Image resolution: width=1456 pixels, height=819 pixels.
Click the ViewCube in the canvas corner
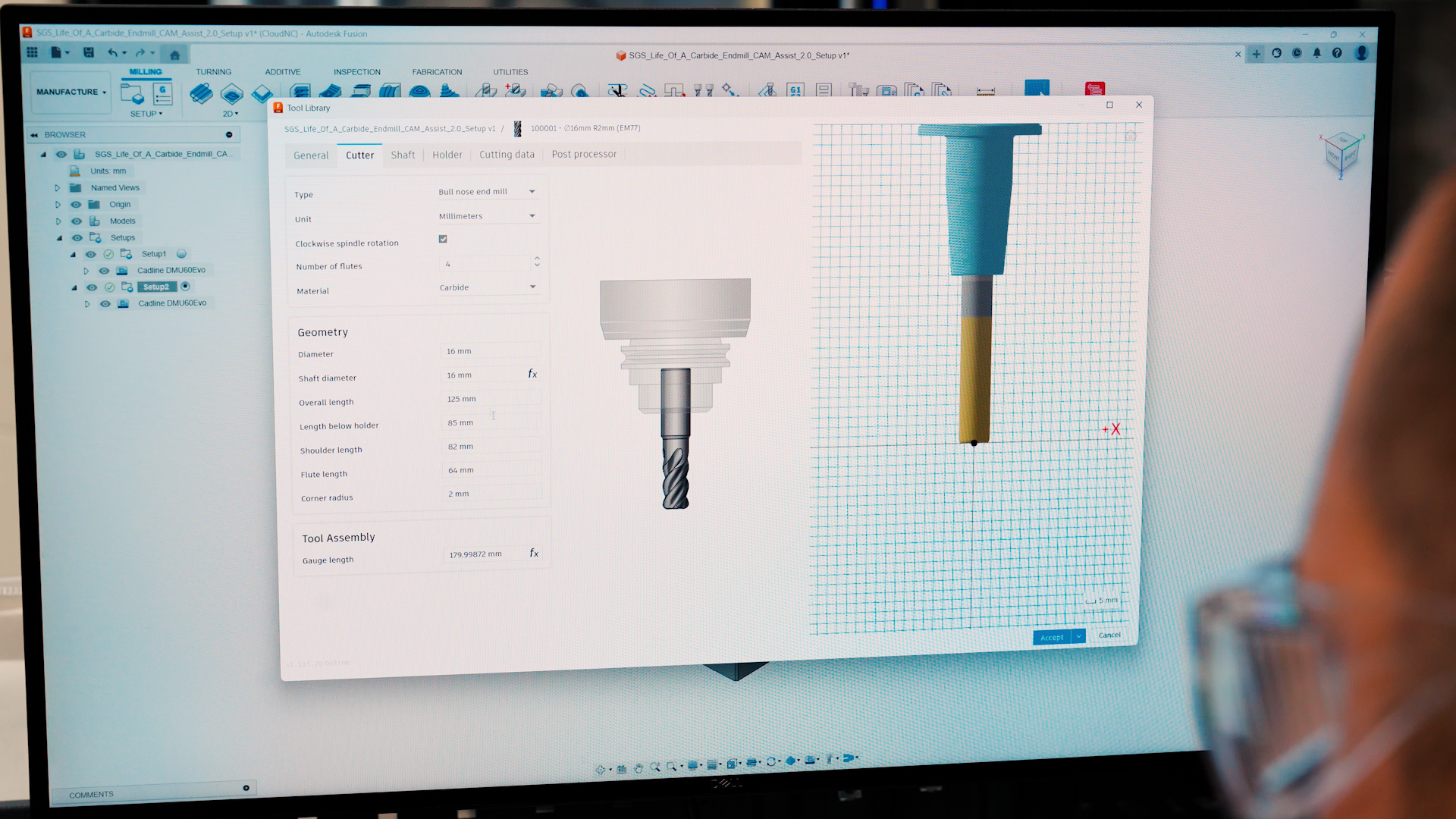point(1341,154)
